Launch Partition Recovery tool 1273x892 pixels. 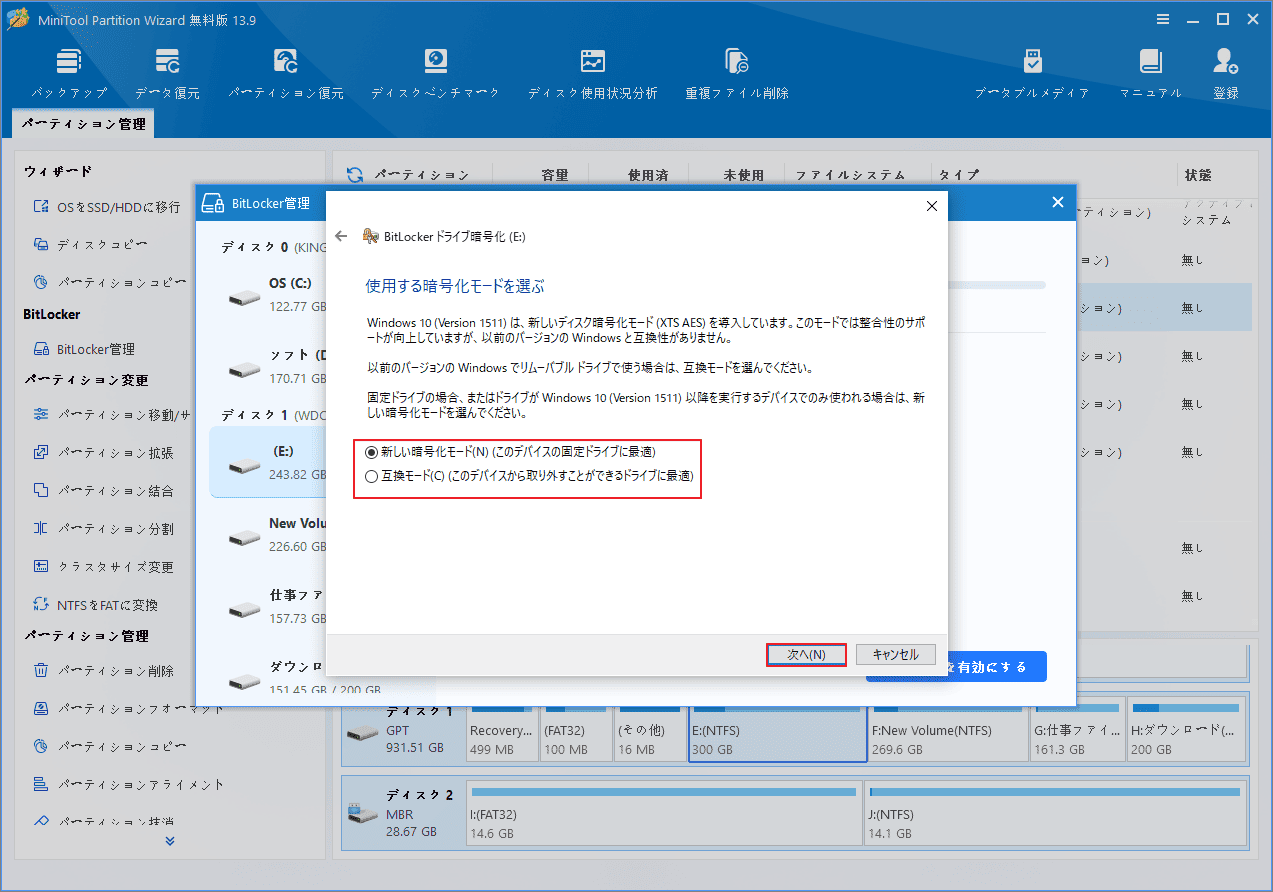(x=285, y=62)
